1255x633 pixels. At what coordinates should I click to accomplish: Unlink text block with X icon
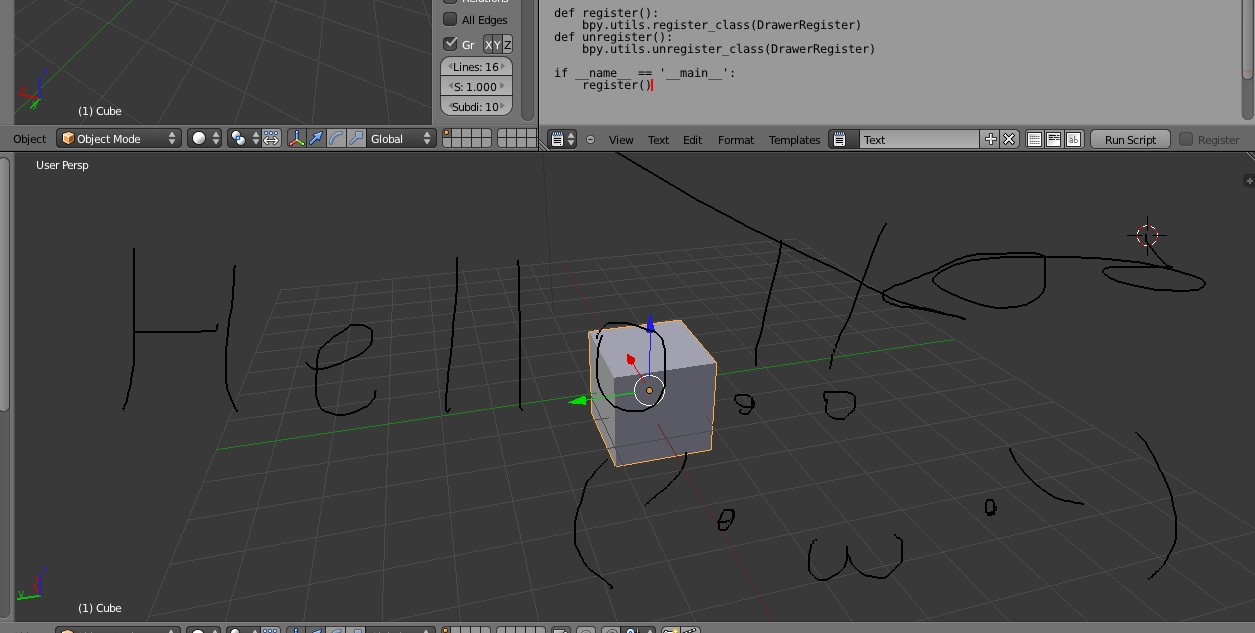(1009, 140)
